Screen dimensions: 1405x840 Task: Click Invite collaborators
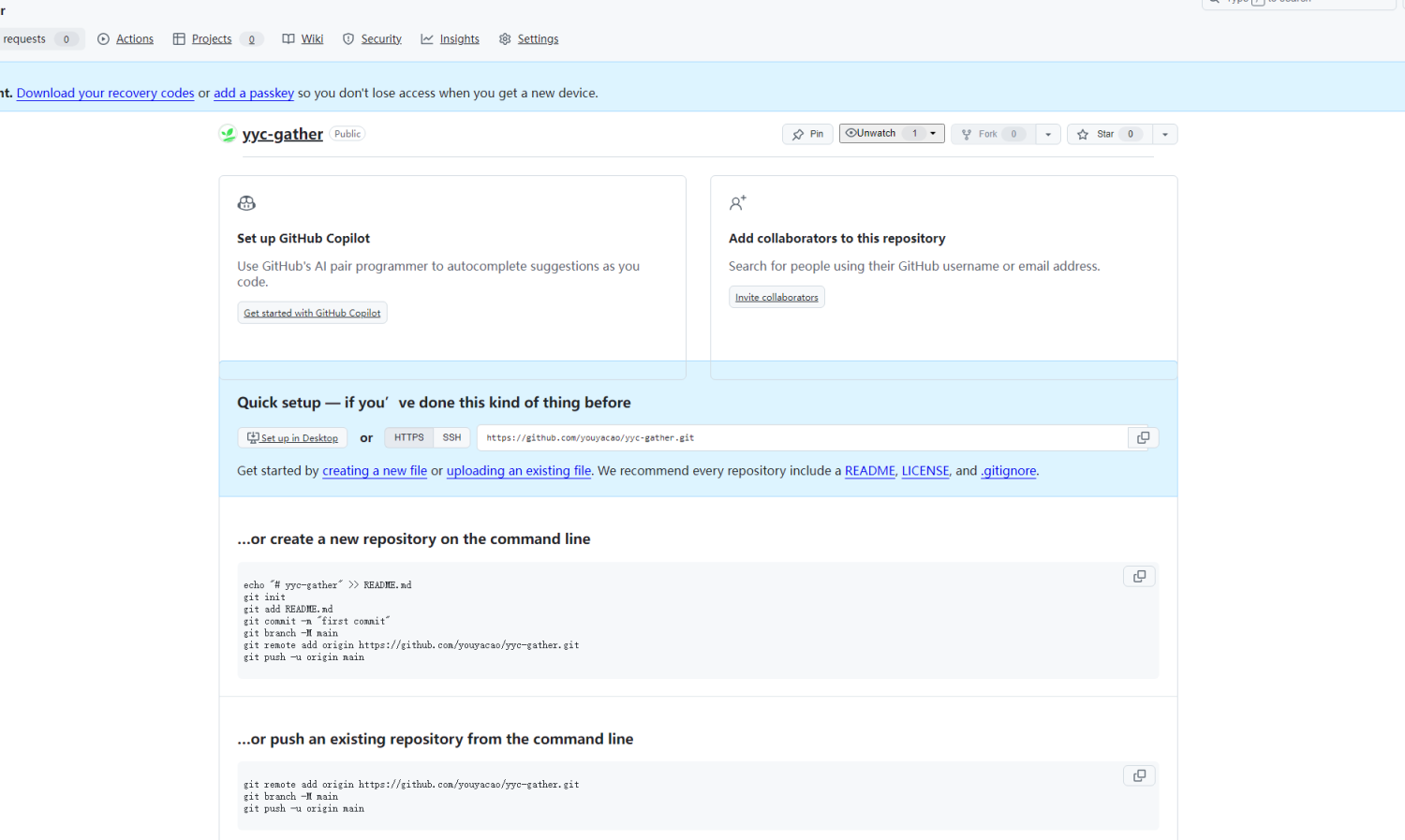tap(776, 297)
